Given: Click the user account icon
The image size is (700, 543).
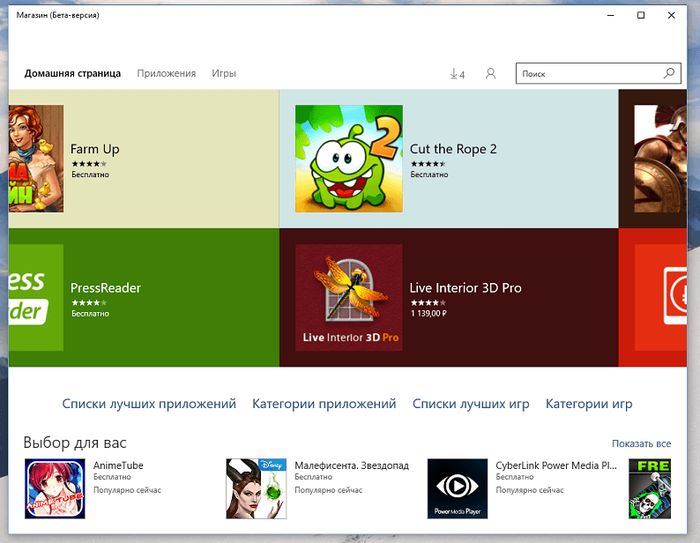Looking at the screenshot, I should 490,74.
